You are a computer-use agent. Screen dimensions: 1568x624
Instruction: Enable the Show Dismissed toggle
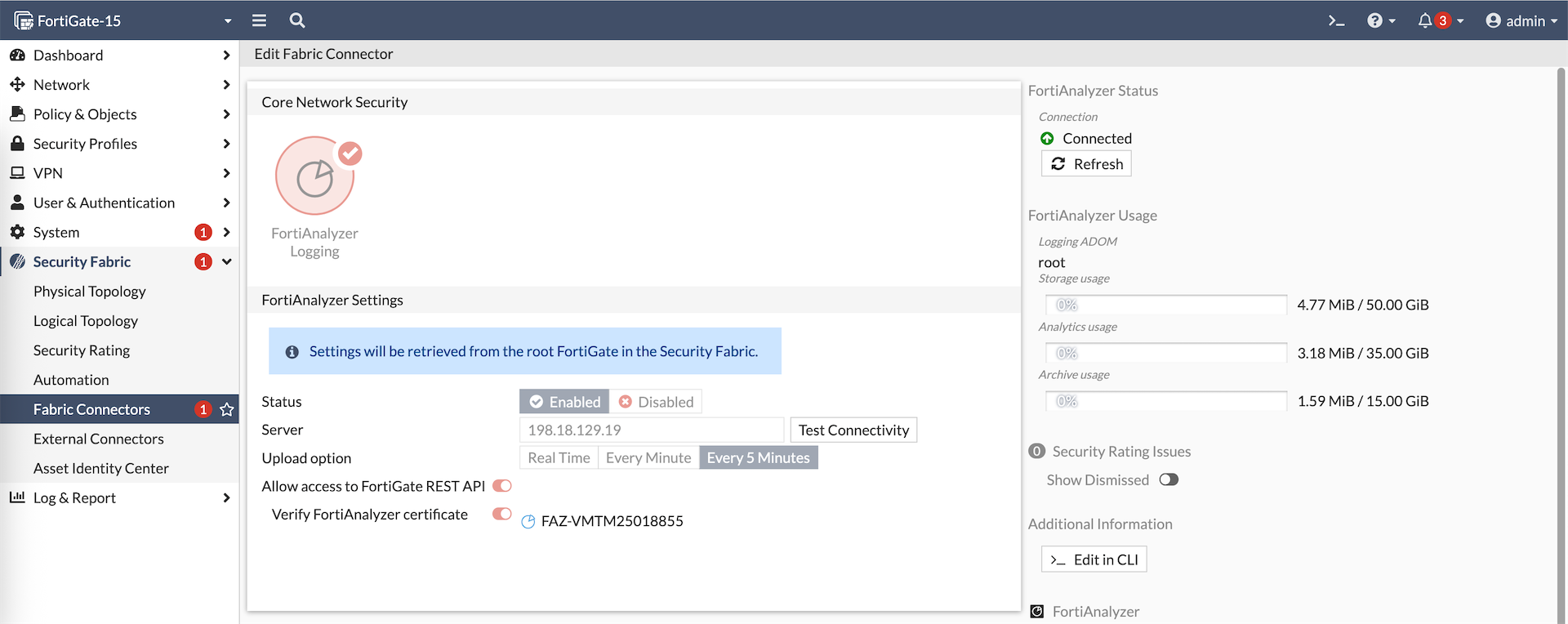pos(1169,479)
